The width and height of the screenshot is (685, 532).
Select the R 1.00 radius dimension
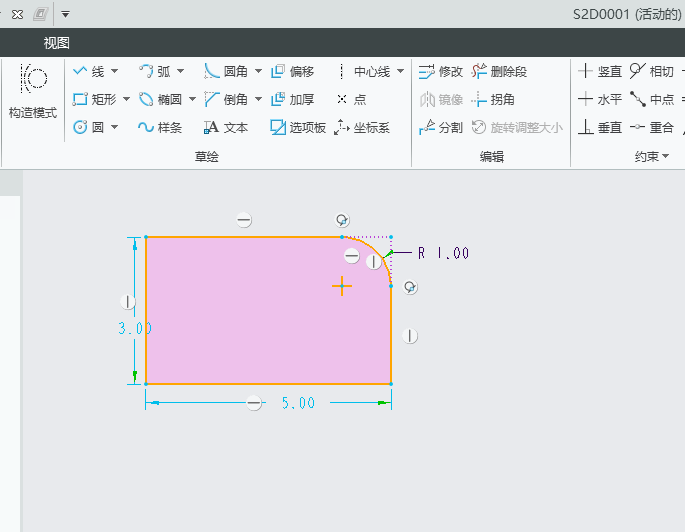pyautogui.click(x=443, y=253)
